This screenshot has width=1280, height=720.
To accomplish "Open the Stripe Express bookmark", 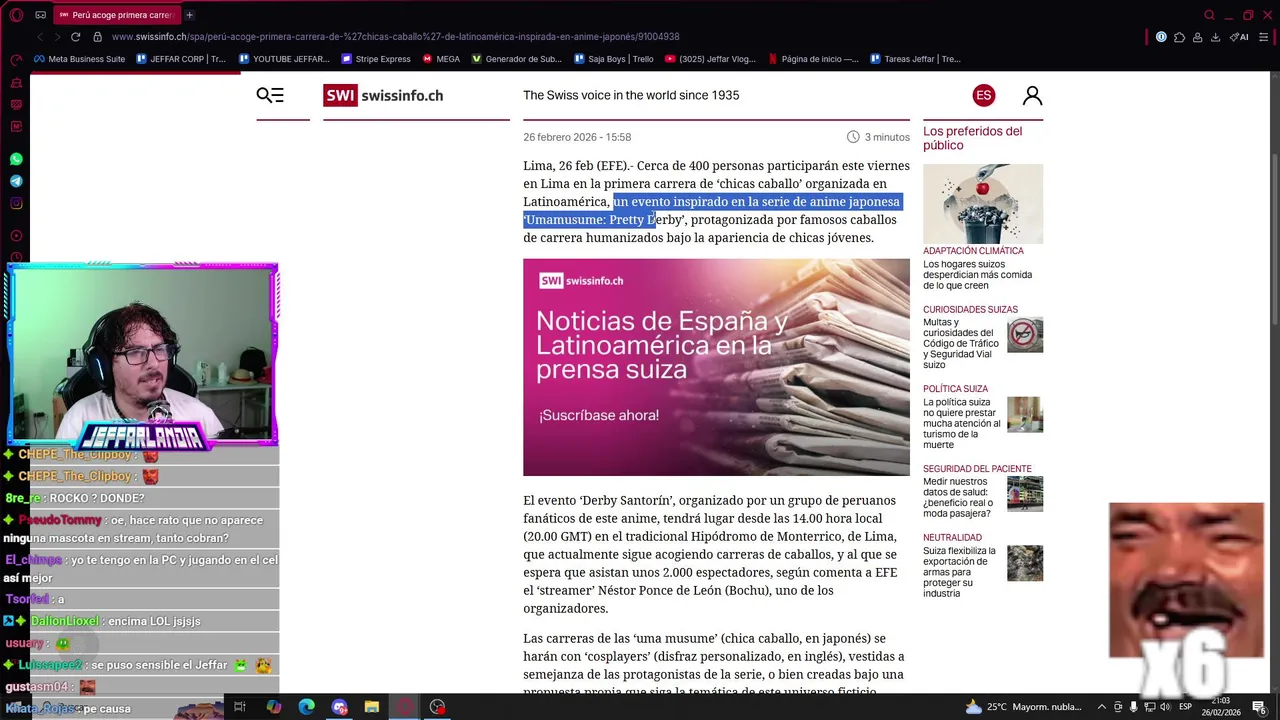I will coord(376,59).
